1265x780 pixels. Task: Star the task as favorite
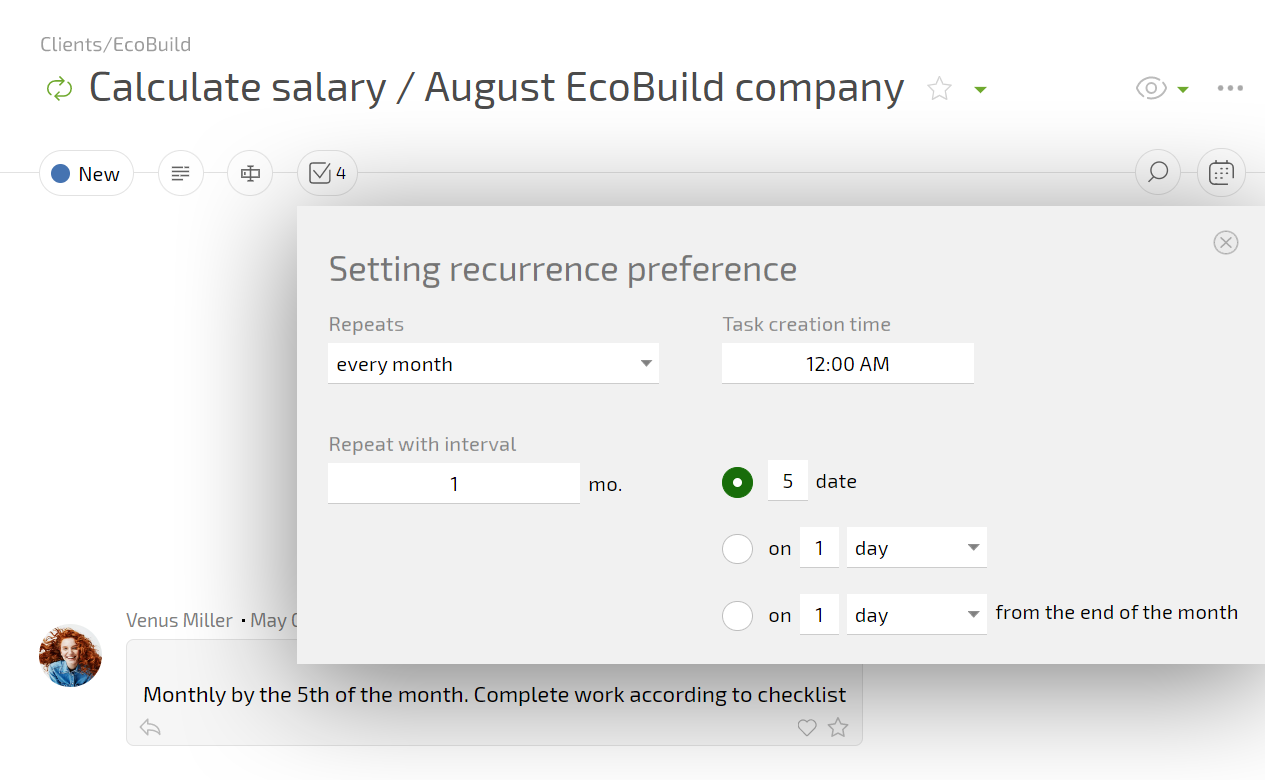click(939, 89)
